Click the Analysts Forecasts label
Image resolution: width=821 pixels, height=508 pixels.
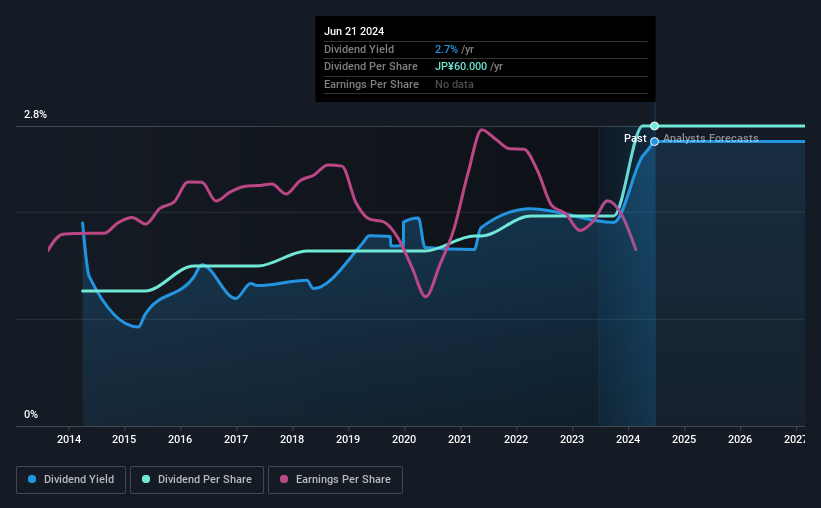711,138
